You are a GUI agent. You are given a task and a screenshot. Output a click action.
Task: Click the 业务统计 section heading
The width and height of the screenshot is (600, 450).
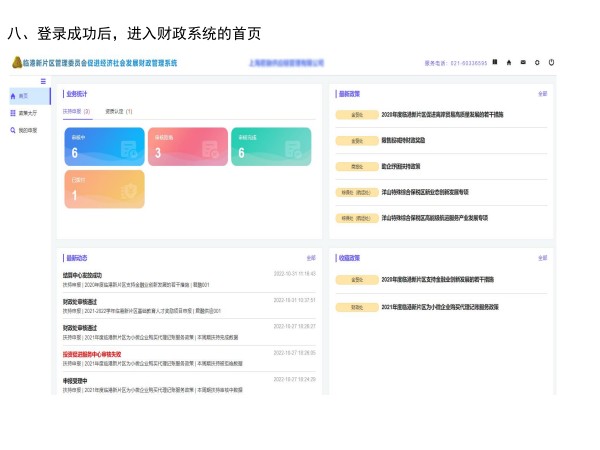pyautogui.click(x=77, y=94)
